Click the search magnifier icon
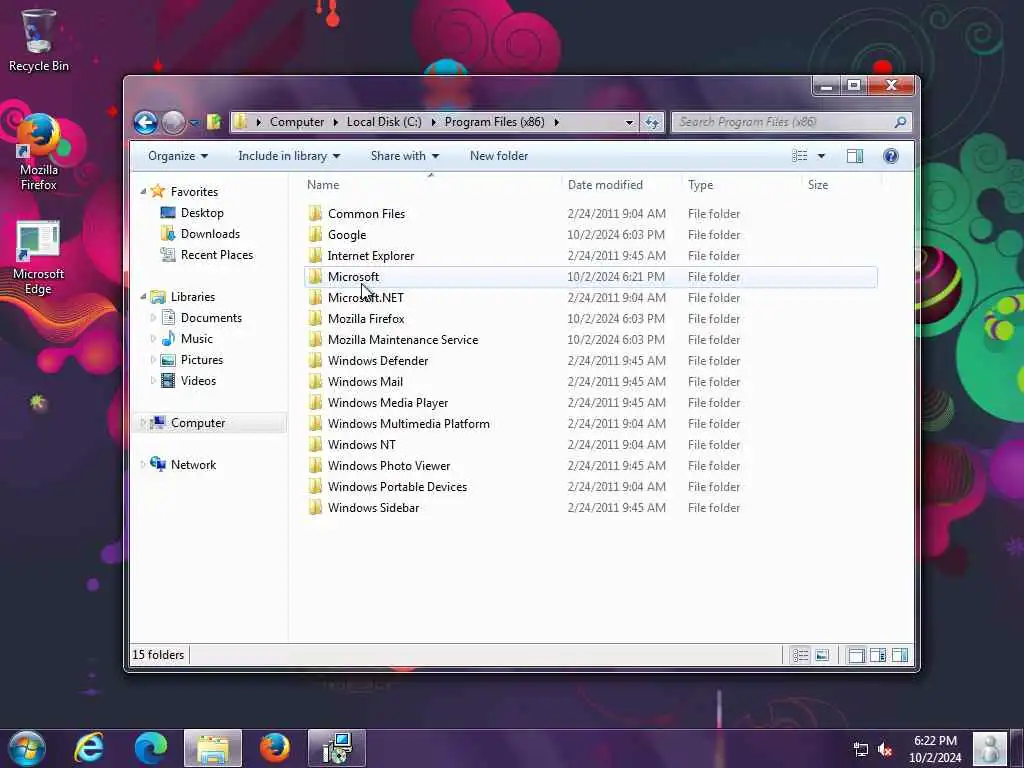The height and width of the screenshot is (768, 1024). pos(900,122)
